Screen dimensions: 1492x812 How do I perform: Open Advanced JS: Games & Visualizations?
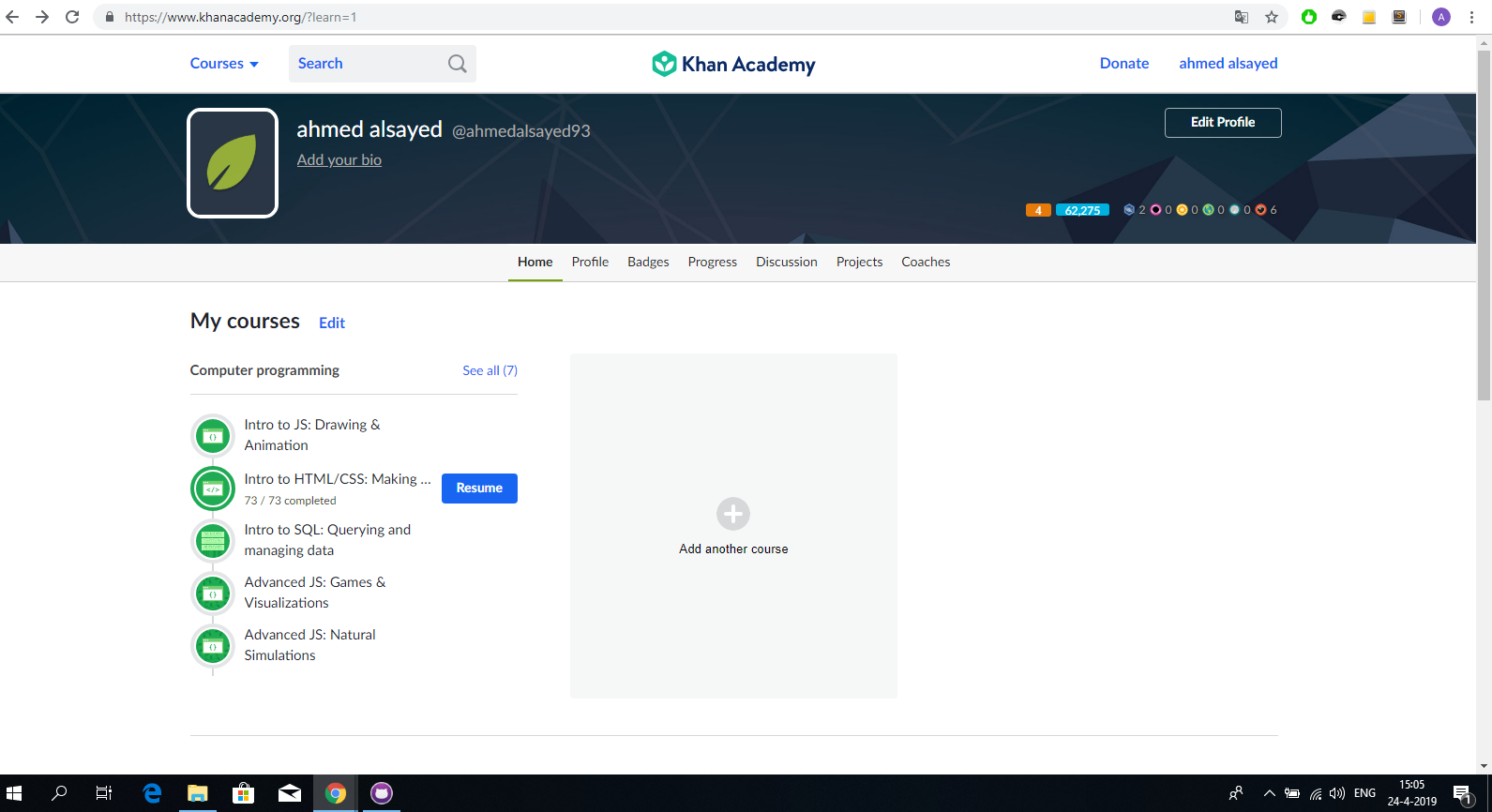(315, 593)
